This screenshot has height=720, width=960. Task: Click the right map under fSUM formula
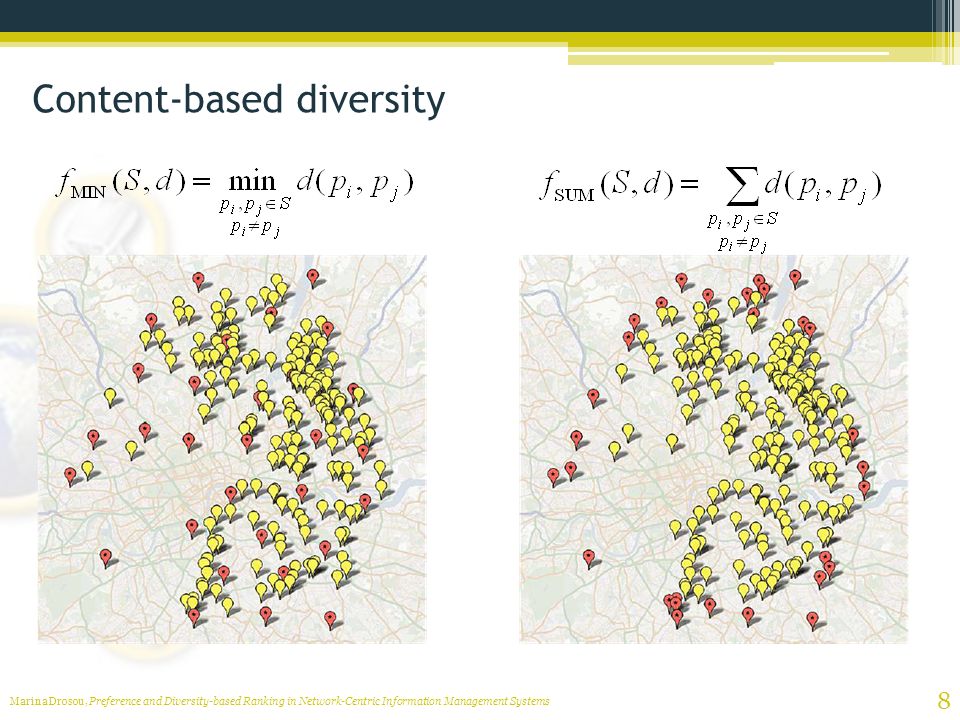click(714, 449)
